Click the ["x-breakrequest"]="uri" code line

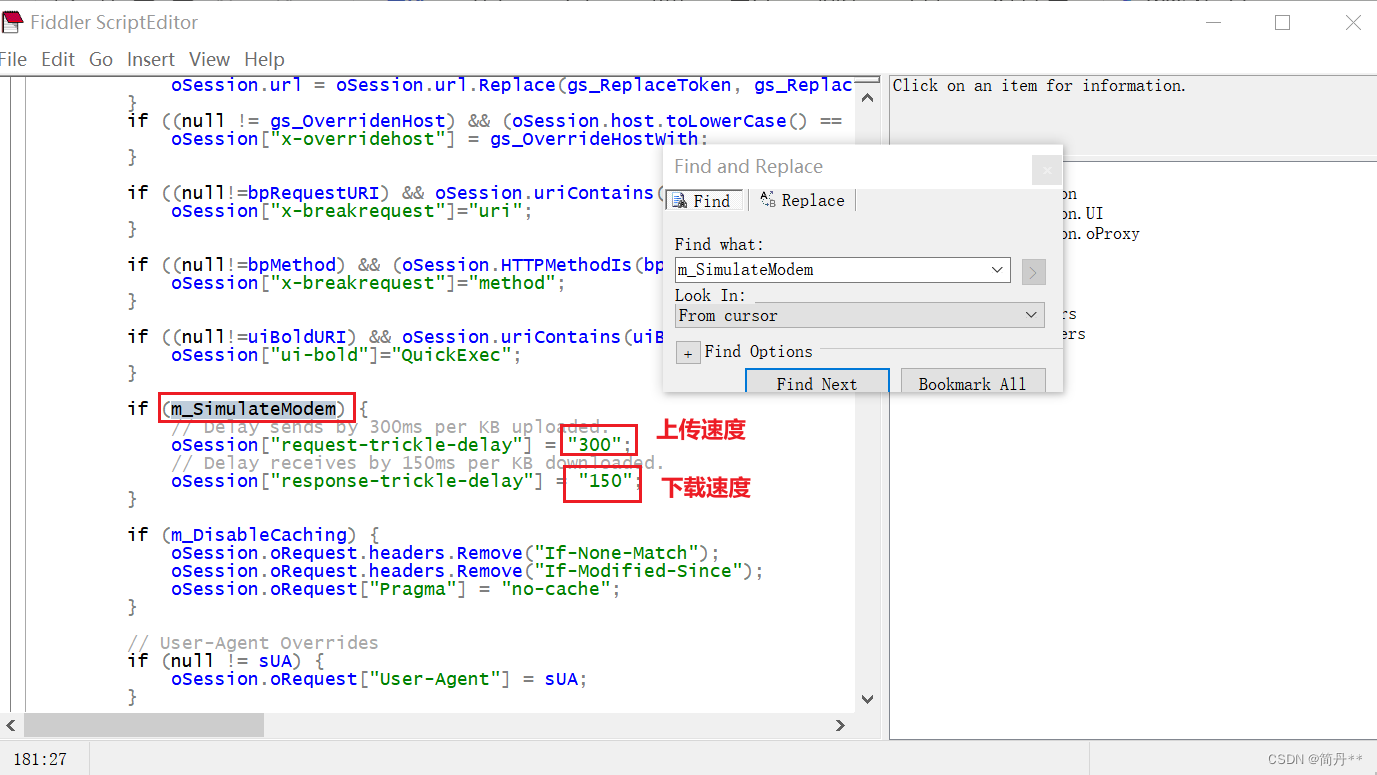click(x=352, y=211)
